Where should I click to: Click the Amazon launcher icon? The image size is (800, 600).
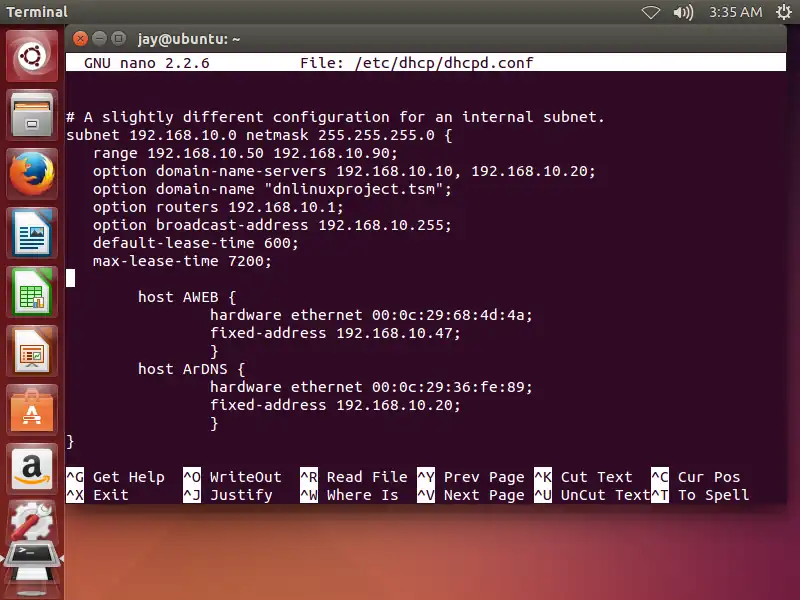(x=33, y=470)
